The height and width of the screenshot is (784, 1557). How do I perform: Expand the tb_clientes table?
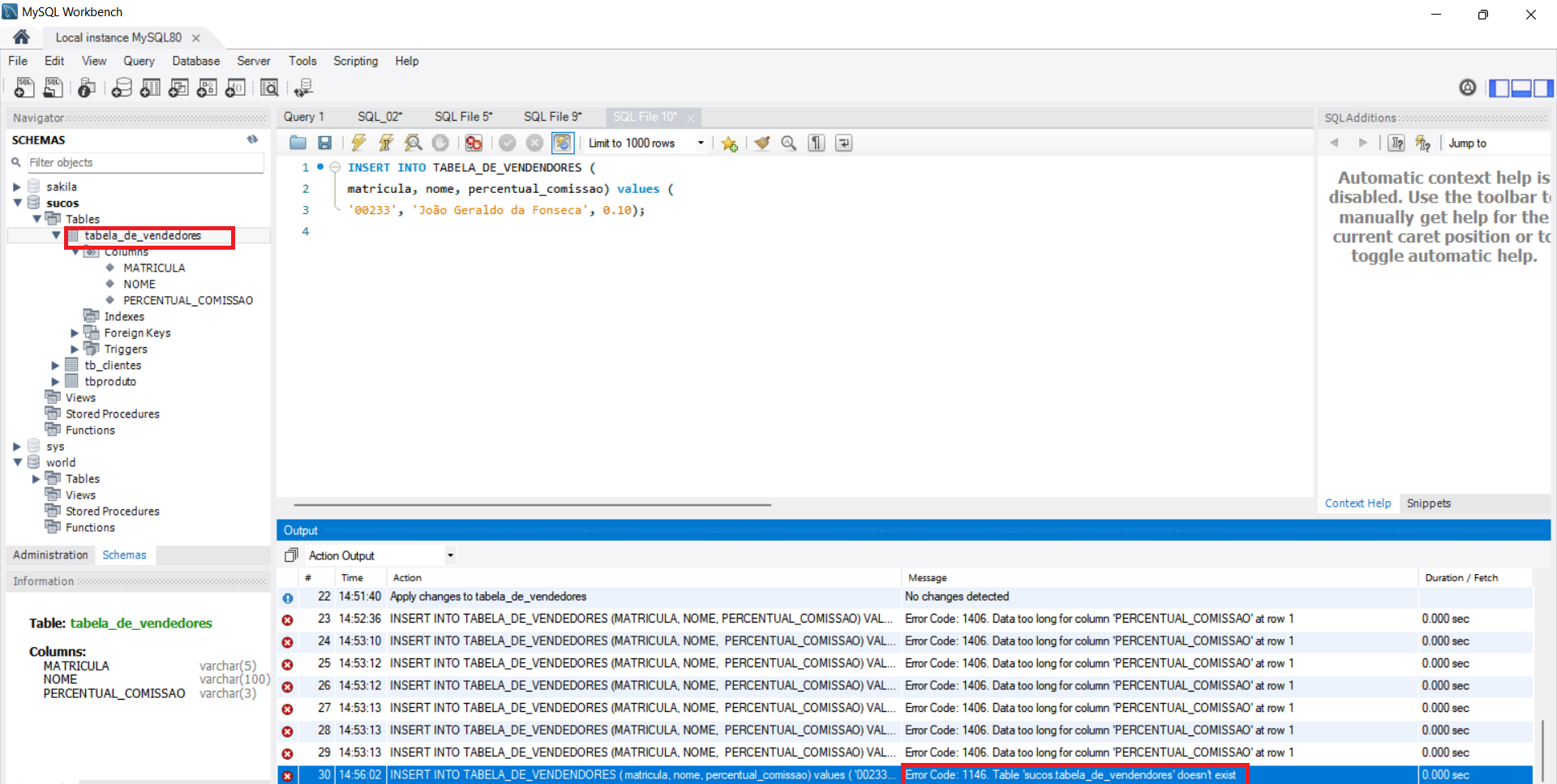(55, 365)
